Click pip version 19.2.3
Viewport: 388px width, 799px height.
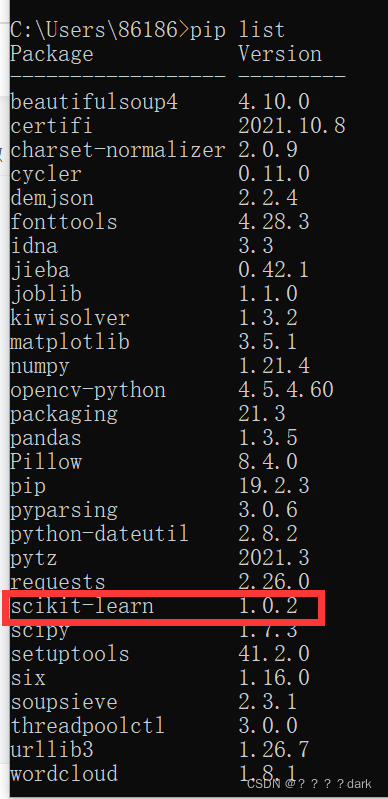coord(274,486)
